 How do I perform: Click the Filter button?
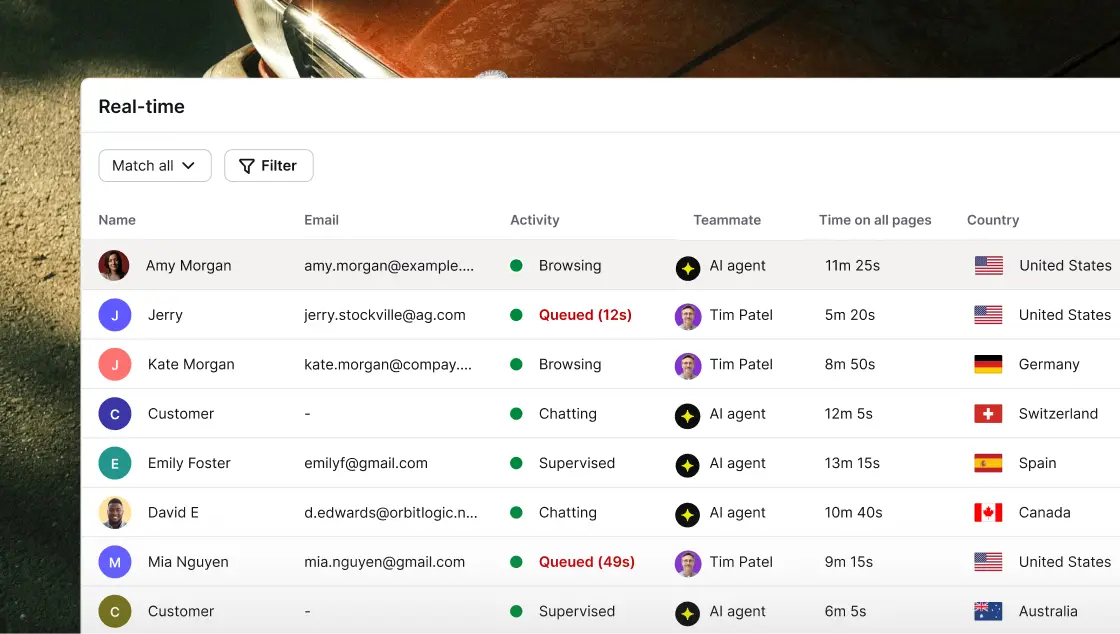(269, 166)
